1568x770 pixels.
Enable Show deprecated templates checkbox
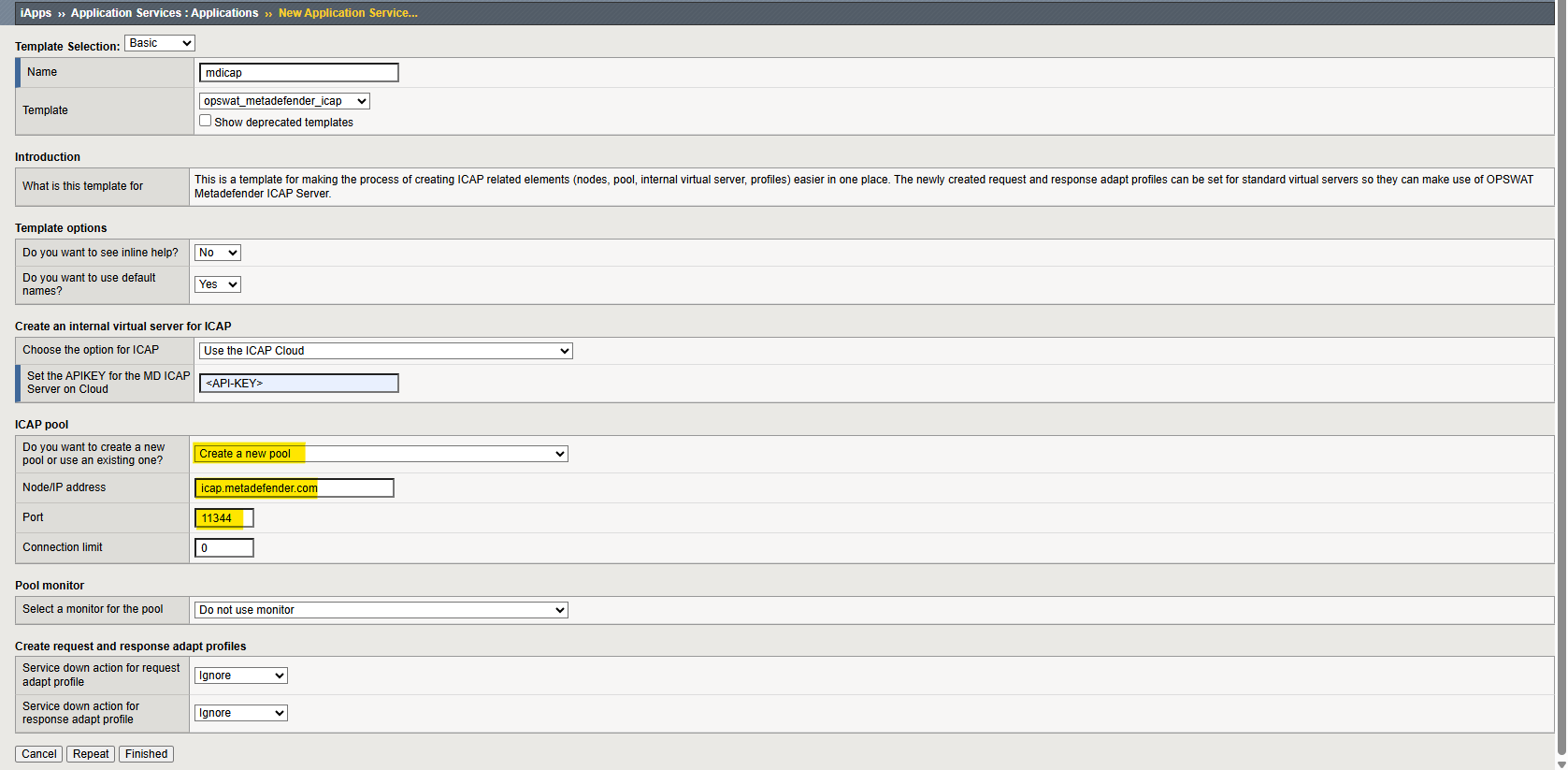point(205,121)
